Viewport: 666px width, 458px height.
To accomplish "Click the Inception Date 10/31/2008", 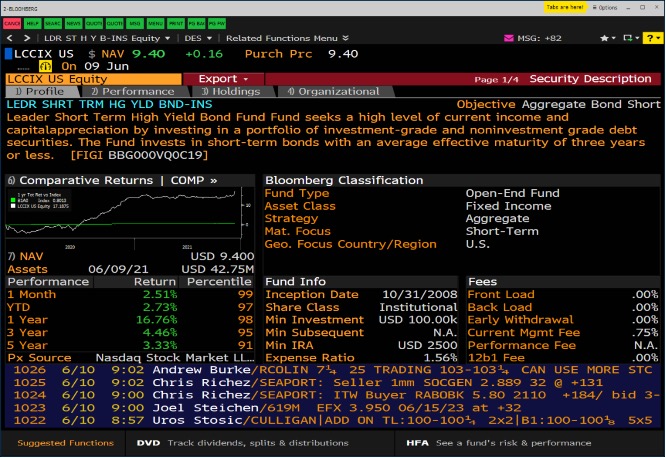I will (420, 294).
